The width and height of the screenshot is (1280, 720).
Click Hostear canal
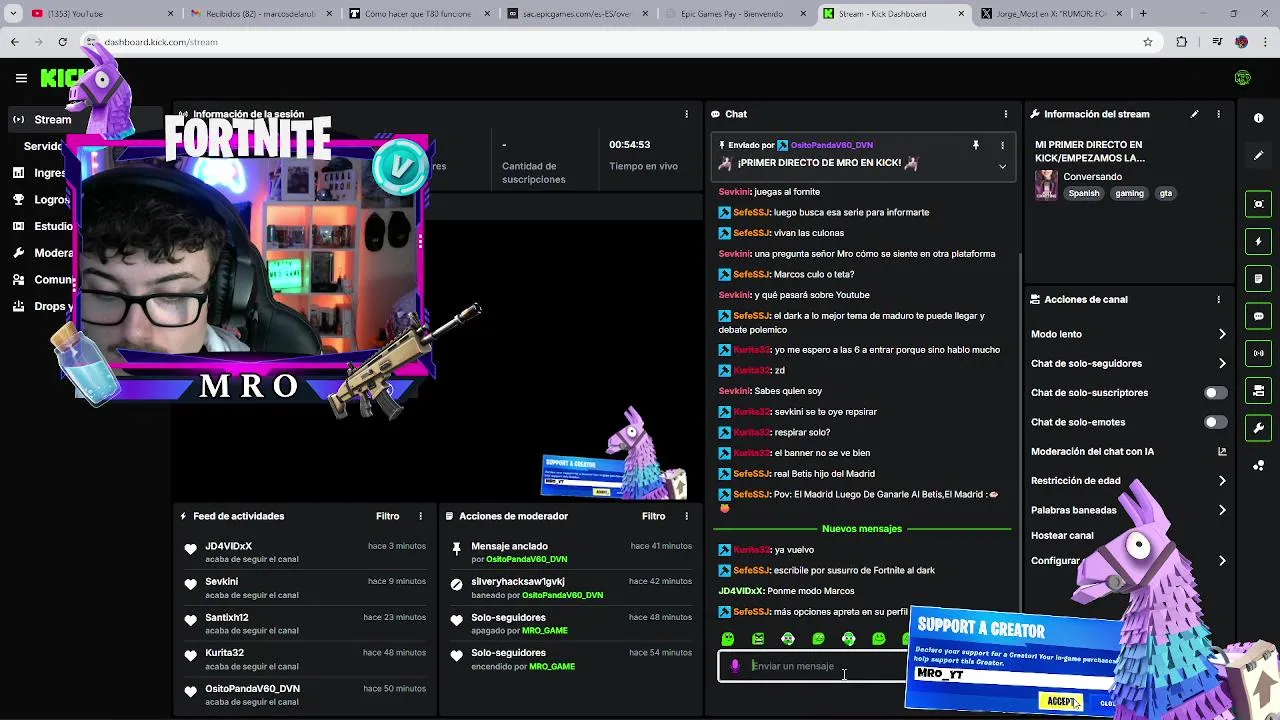click(x=1062, y=536)
